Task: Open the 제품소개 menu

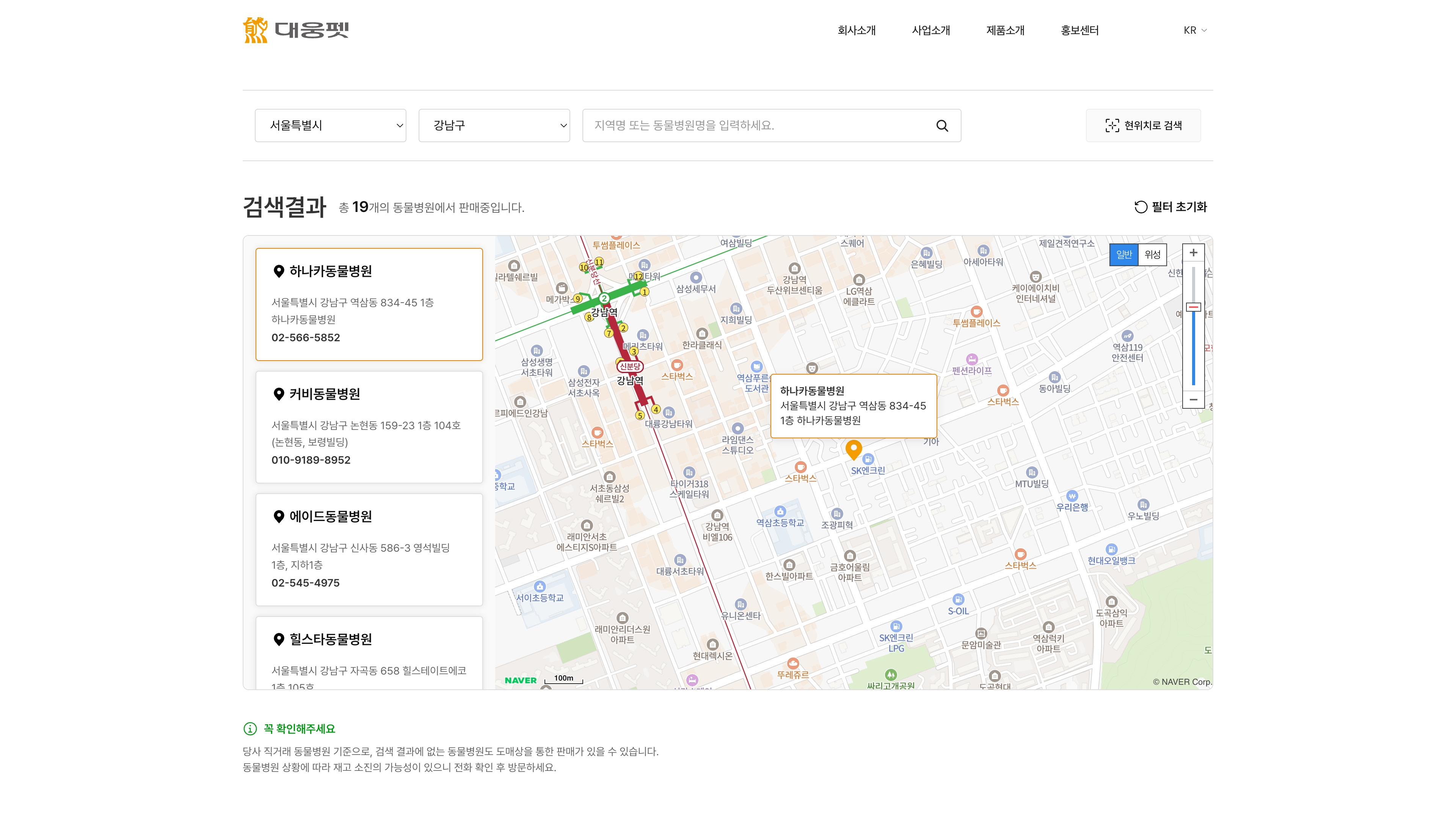Action: coord(1005,30)
